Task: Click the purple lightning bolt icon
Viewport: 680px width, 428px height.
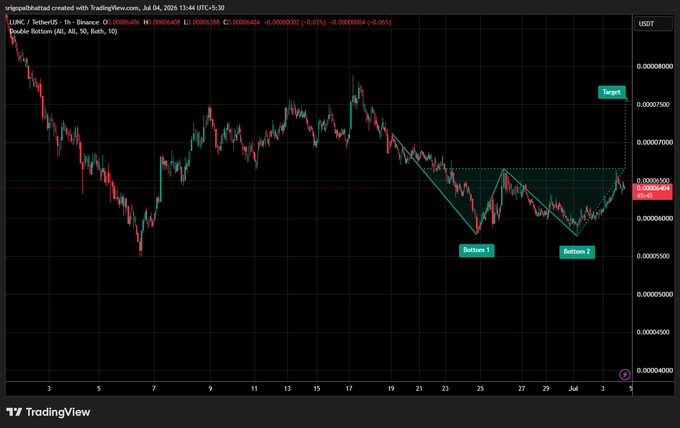Action: click(x=624, y=374)
